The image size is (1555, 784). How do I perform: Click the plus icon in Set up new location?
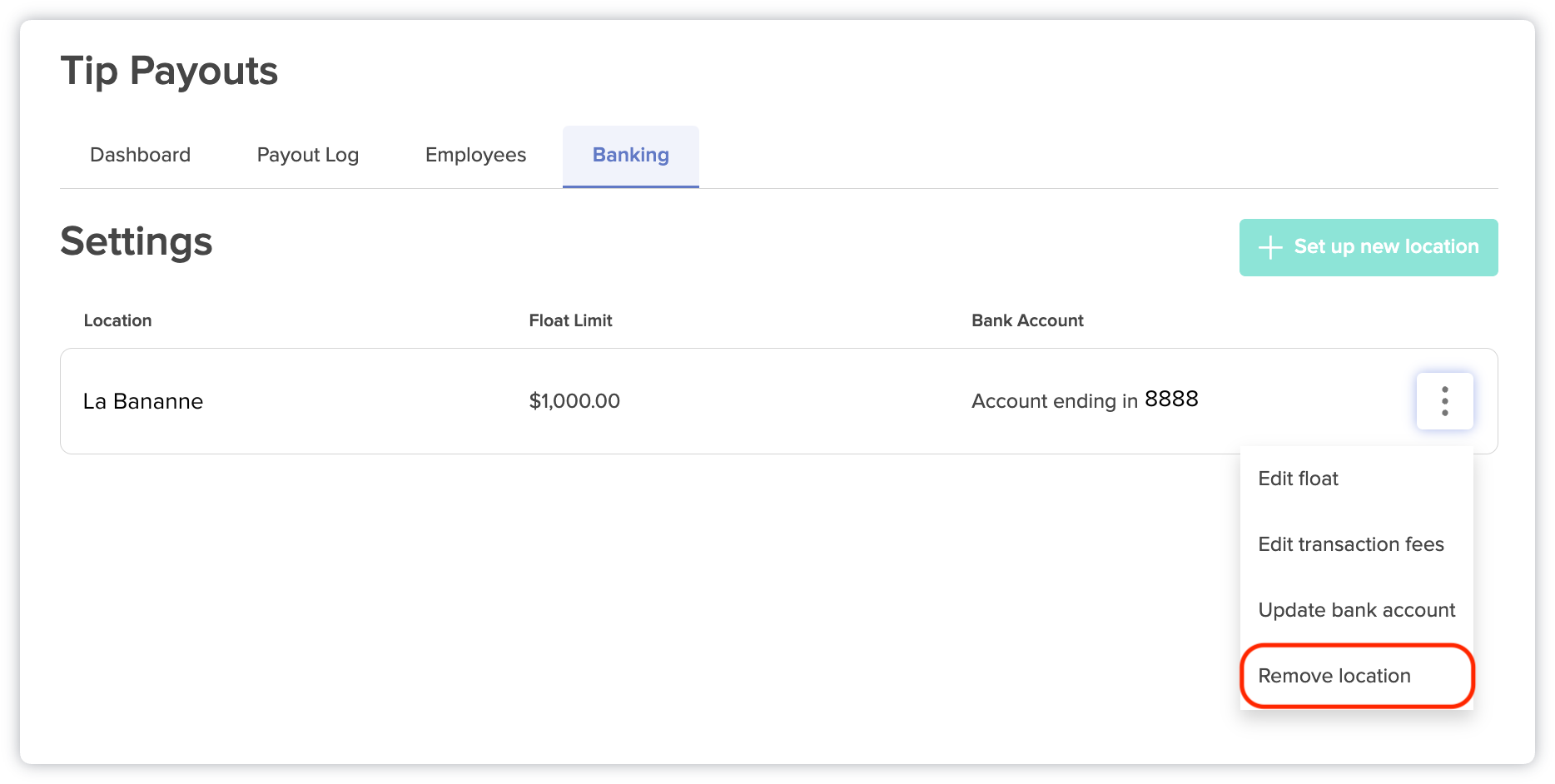[x=1269, y=247]
